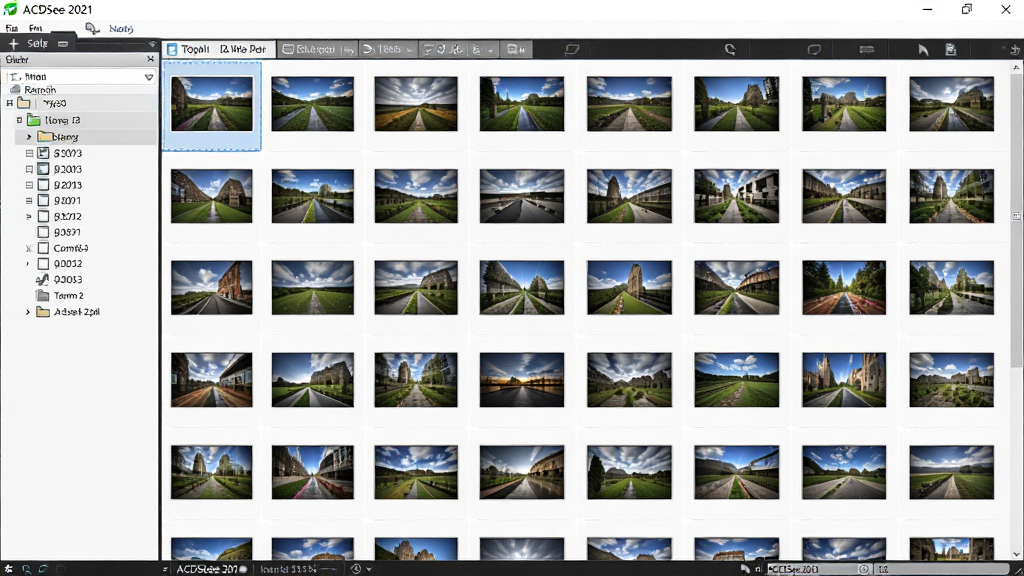Click the scroll-down arrow of the thumbnail scrollbar
This screenshot has height=576, width=1024.
pyautogui.click(x=1016, y=555)
